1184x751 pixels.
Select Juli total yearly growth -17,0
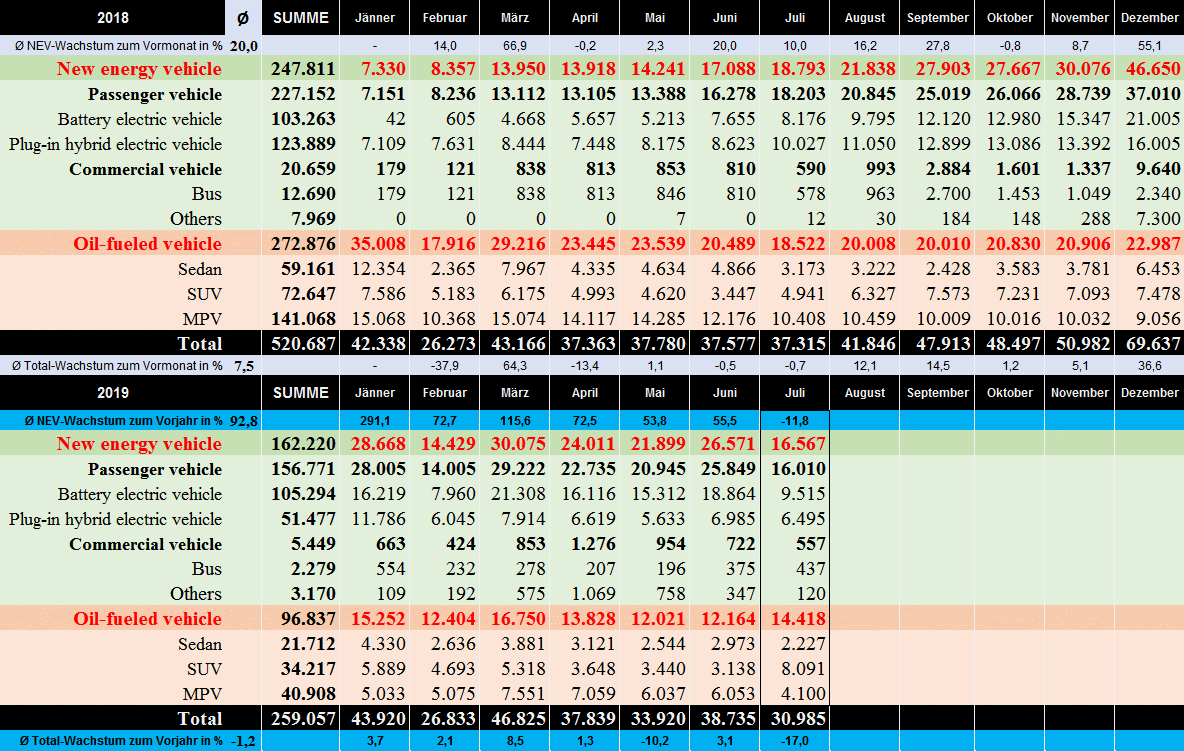coord(795,741)
